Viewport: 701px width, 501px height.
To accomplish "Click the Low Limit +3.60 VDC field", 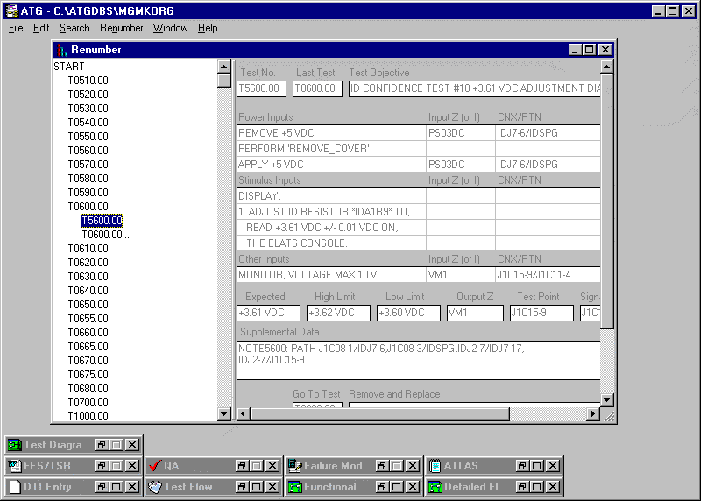I will pyautogui.click(x=409, y=312).
